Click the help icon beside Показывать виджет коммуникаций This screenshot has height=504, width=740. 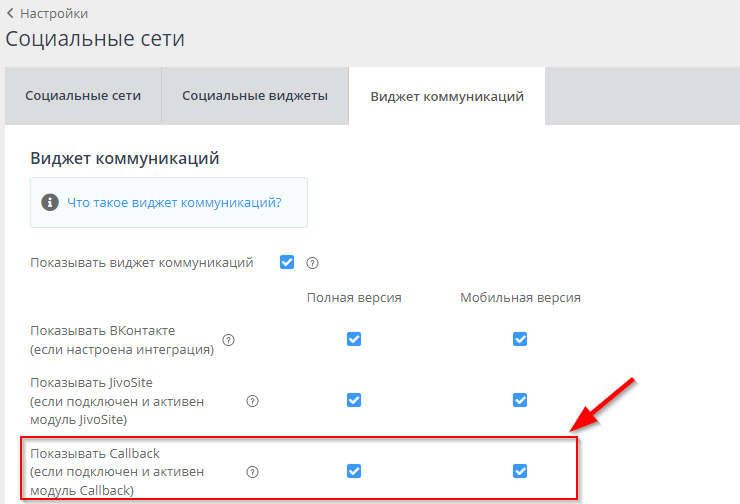(x=312, y=263)
